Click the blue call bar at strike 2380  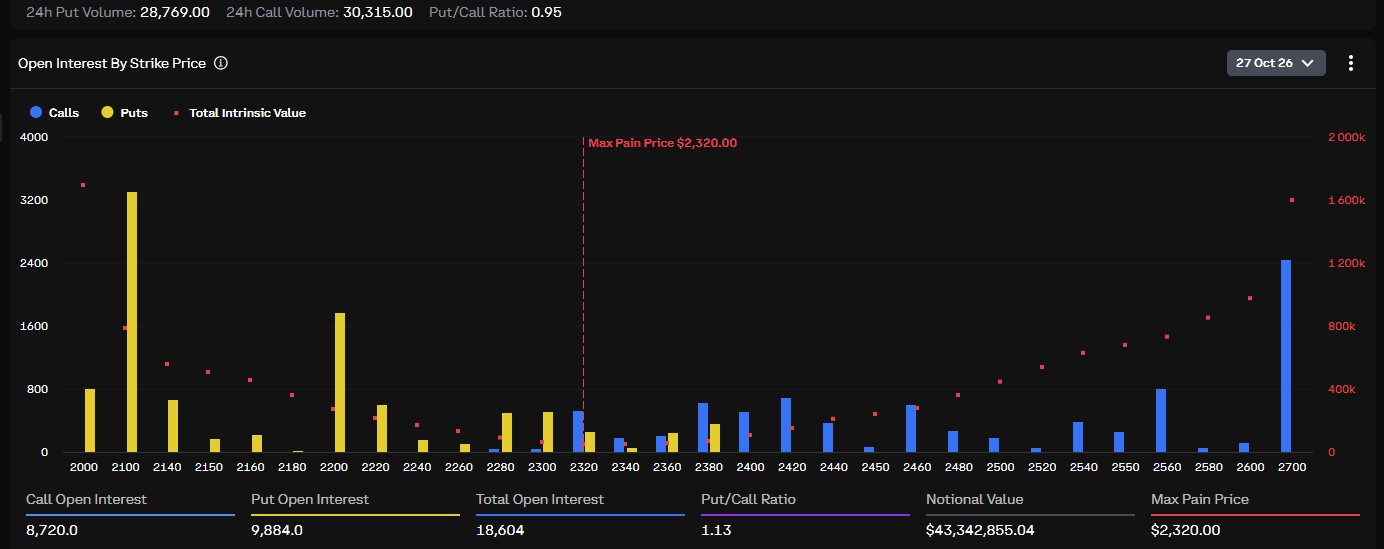tap(703, 427)
